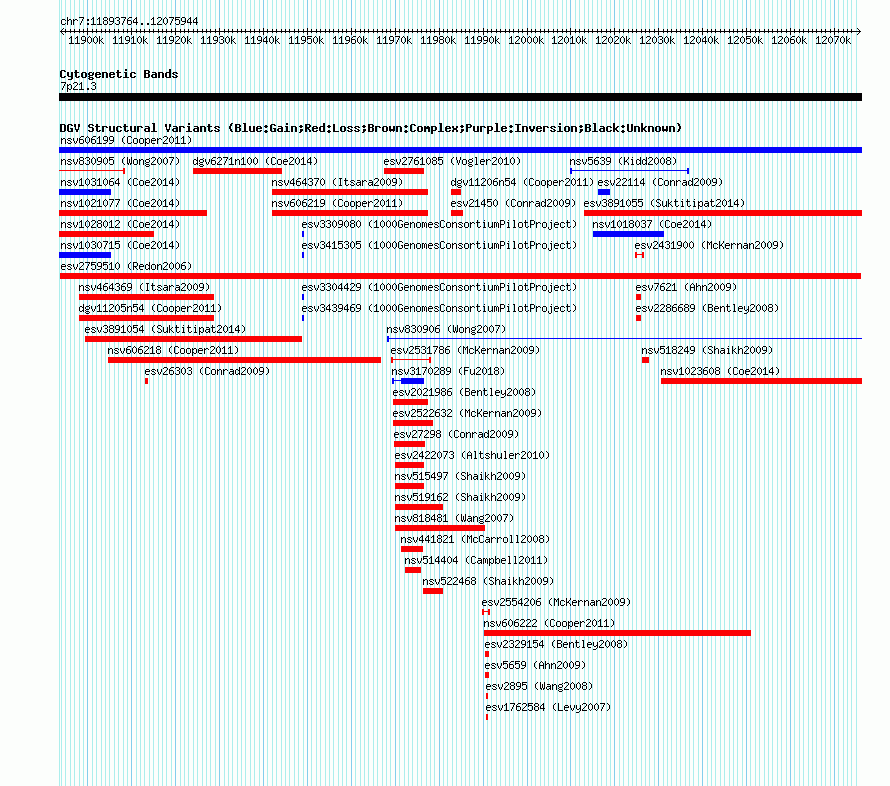890x786 pixels.
Task: Select the blue bar under nsv1018037
Action: [628, 234]
